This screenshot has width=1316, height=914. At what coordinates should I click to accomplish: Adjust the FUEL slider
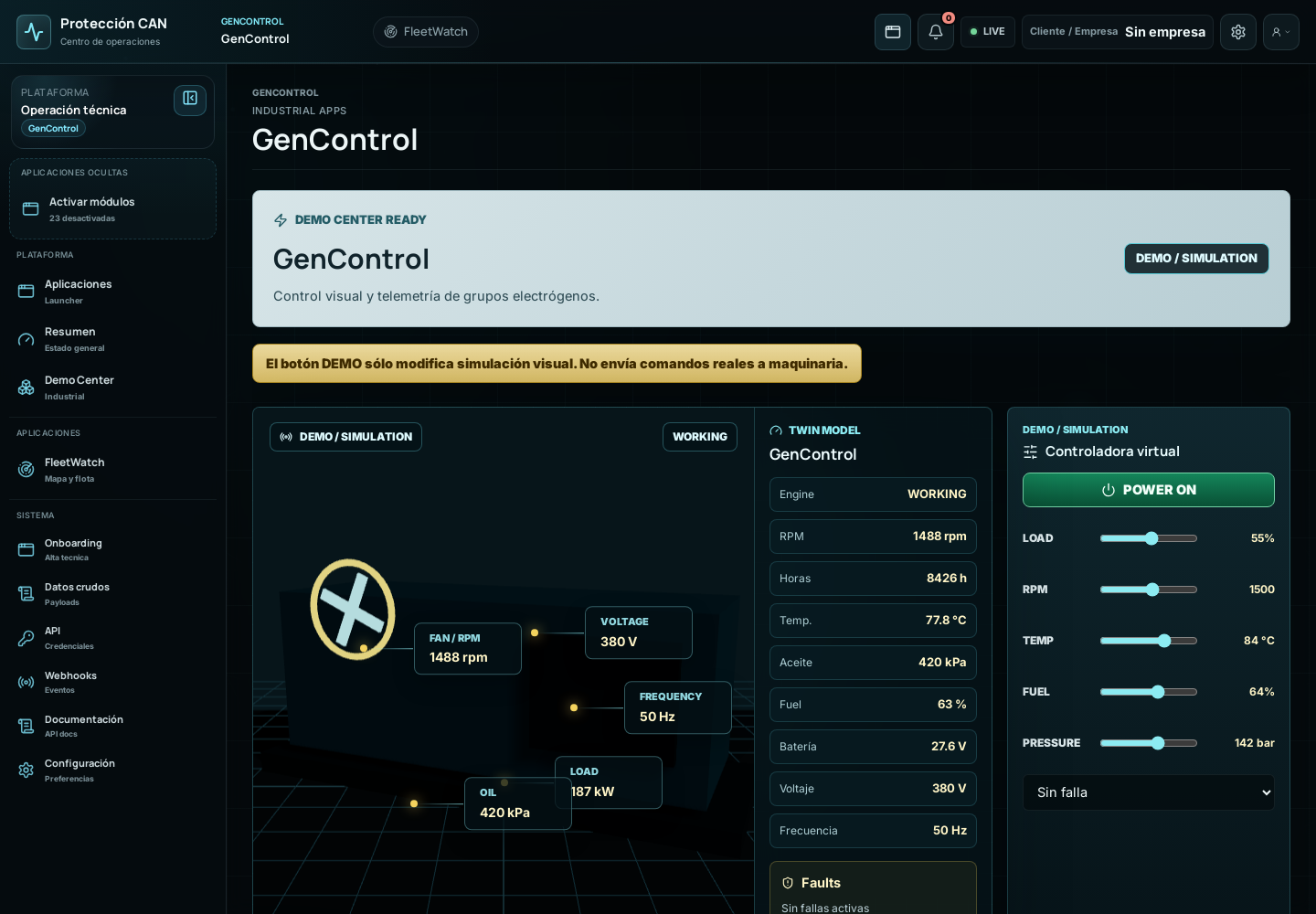coord(1149,692)
